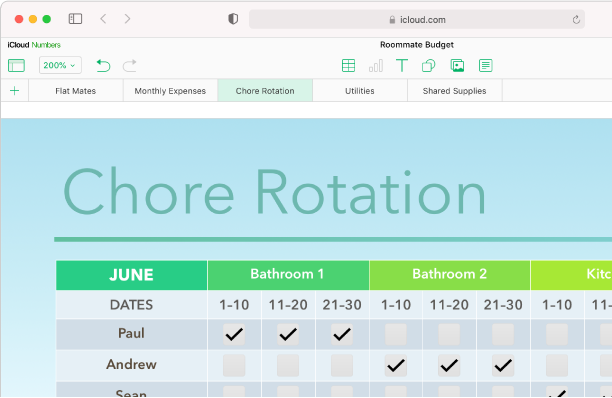612x398 pixels.
Task: Open the privacy shield report icon
Action: pyautogui.click(x=233, y=19)
